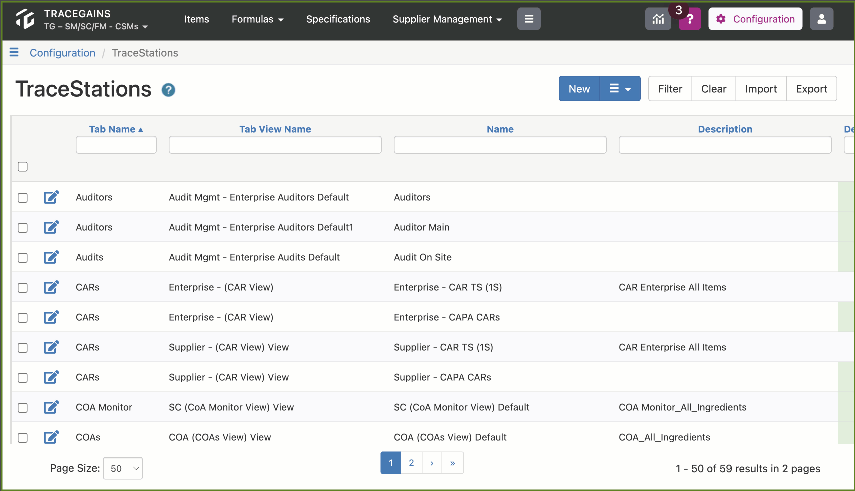This screenshot has height=491, width=855.
Task: Click the COA_All_Ingredients description cell
Action: tap(665, 437)
